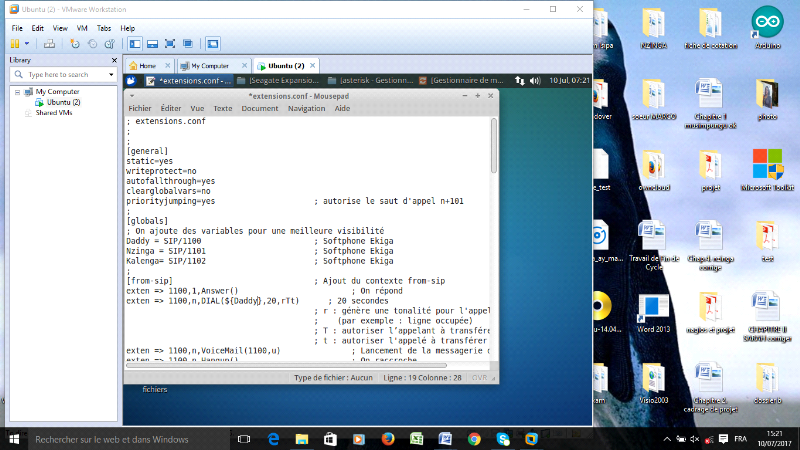Viewport: 800px width, 450px height.
Task: Open Mousepad's Document menu
Action: pos(260,108)
